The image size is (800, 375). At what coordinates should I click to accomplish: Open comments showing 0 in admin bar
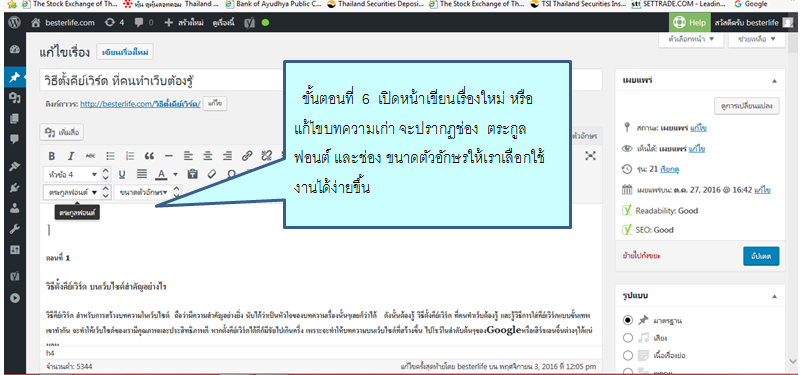pyautogui.click(x=143, y=23)
